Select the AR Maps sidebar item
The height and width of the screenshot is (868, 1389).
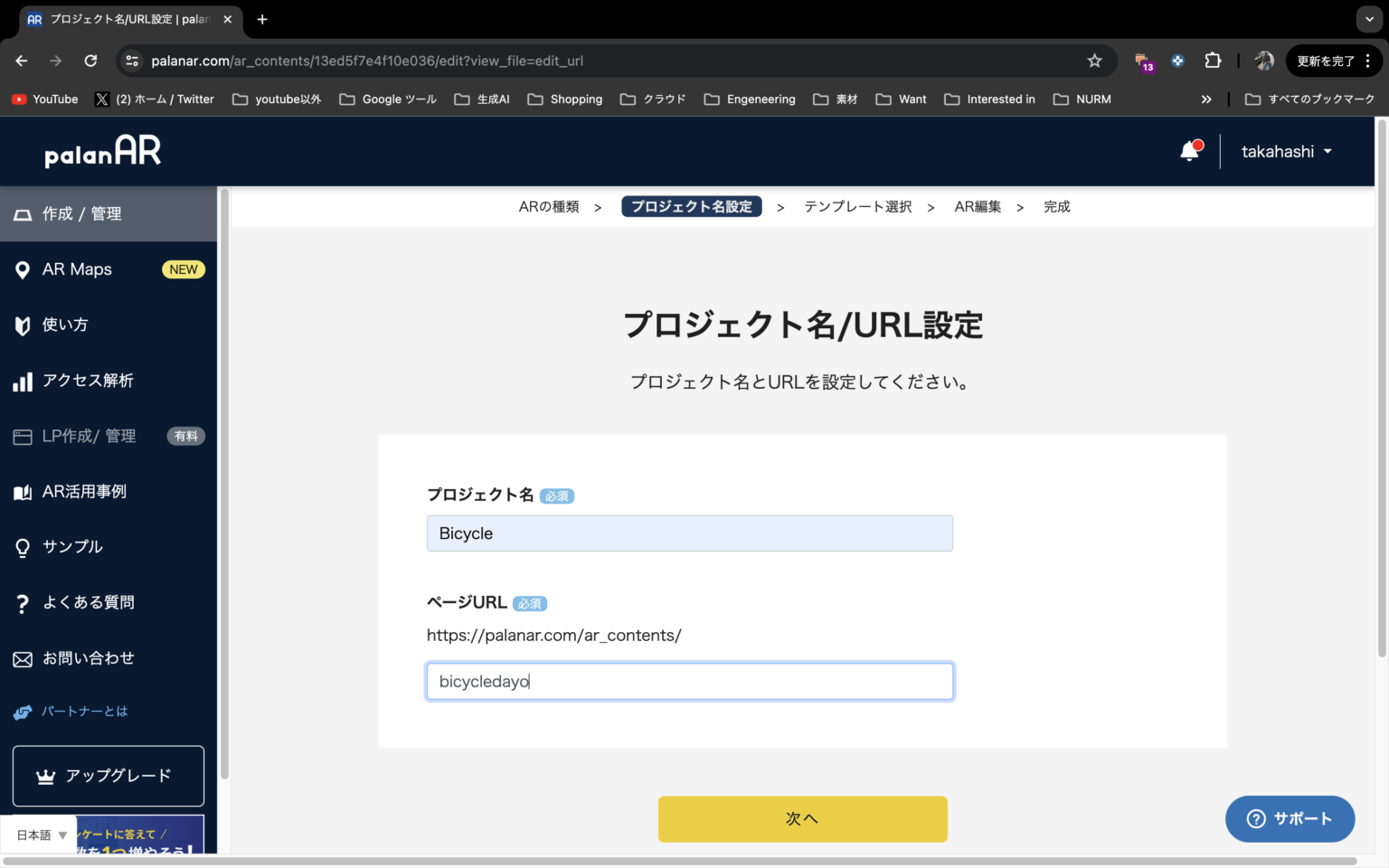(77, 269)
